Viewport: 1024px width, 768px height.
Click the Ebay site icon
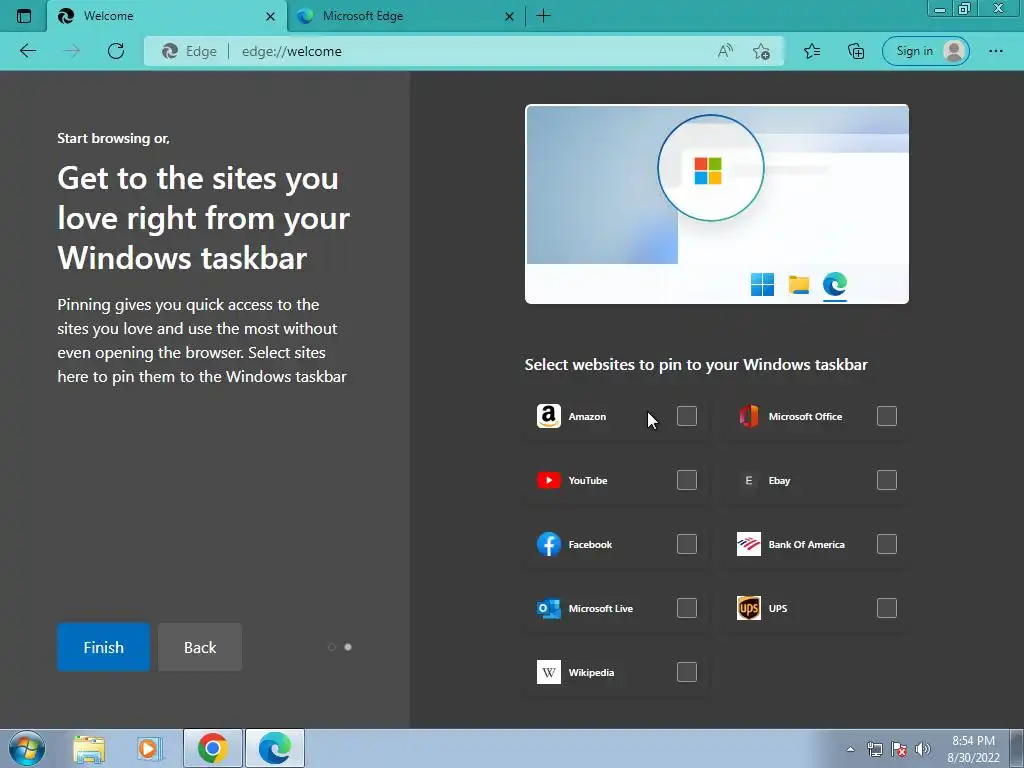click(x=748, y=480)
